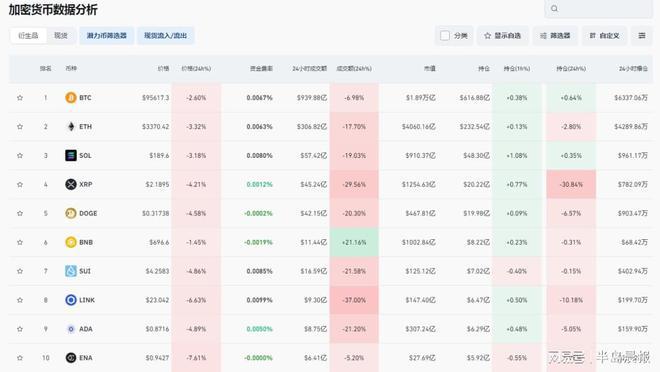The image size is (660, 372).
Task: Click the BTC coin logo
Action: tap(71, 98)
